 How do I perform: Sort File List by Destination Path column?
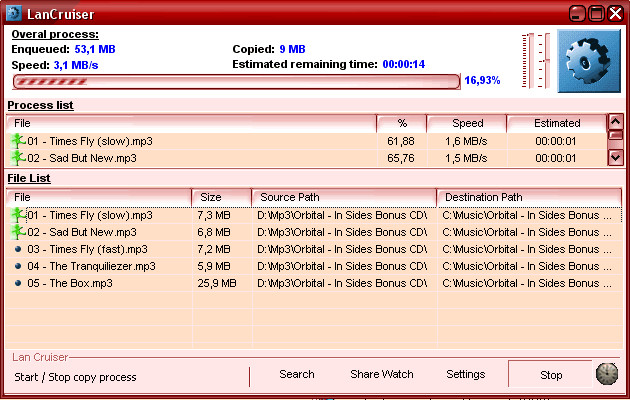(530, 197)
